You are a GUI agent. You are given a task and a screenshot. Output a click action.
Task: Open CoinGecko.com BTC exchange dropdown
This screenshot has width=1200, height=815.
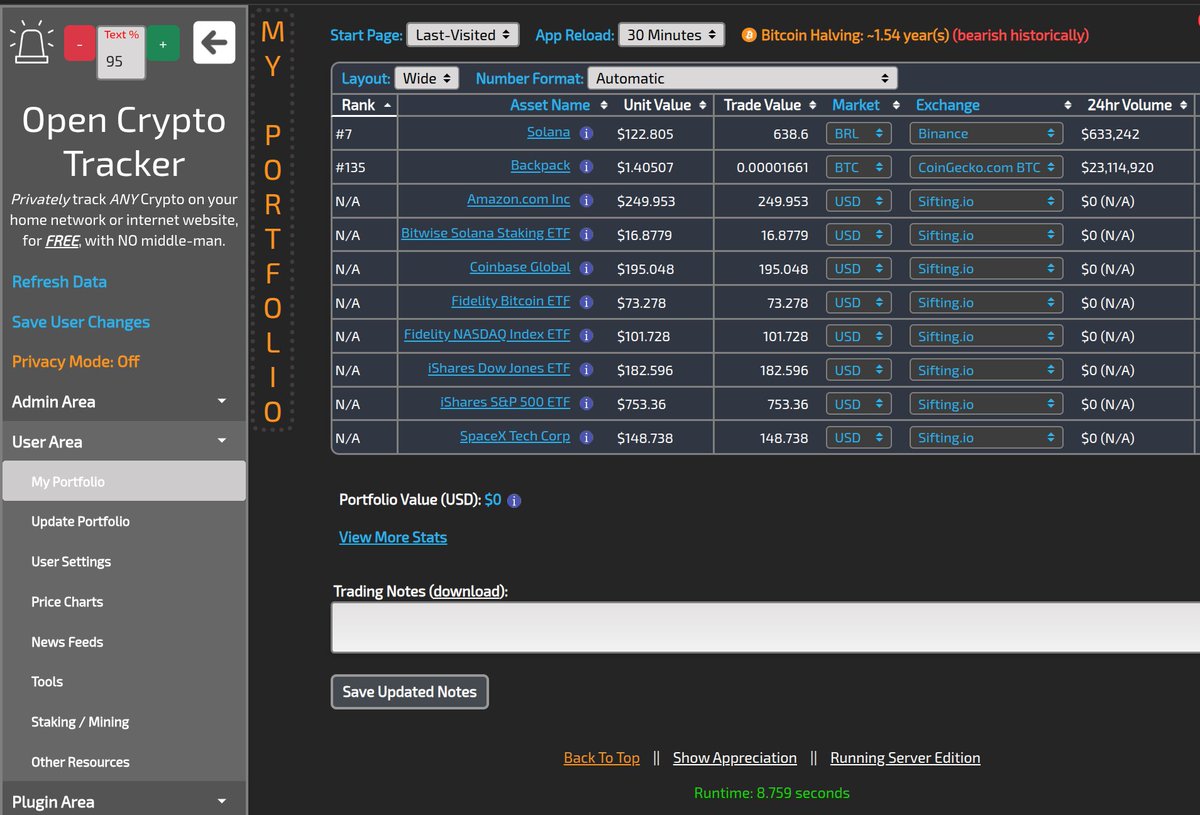click(986, 167)
